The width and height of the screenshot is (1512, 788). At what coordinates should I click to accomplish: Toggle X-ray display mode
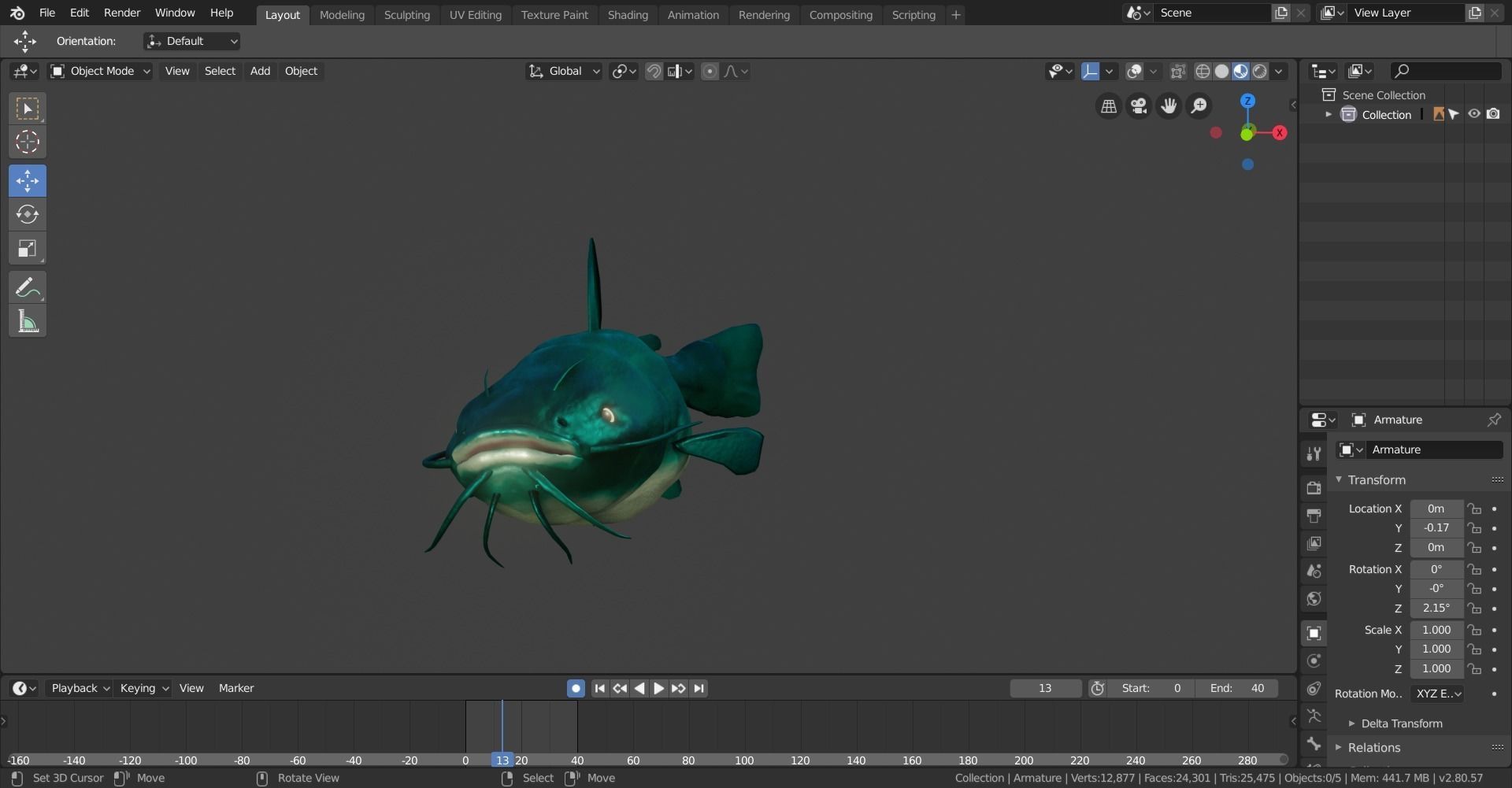1178,72
